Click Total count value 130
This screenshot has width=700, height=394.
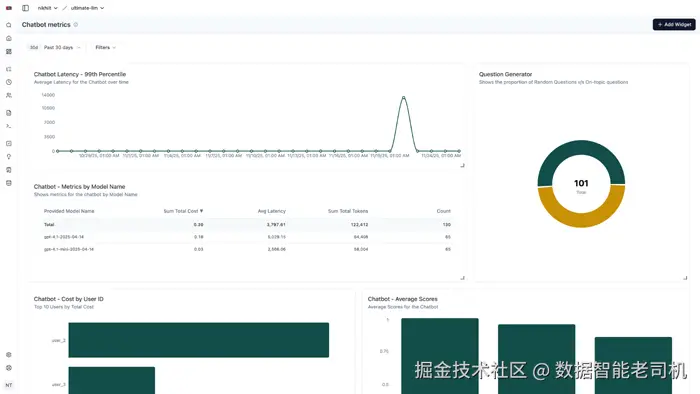click(x=446, y=224)
